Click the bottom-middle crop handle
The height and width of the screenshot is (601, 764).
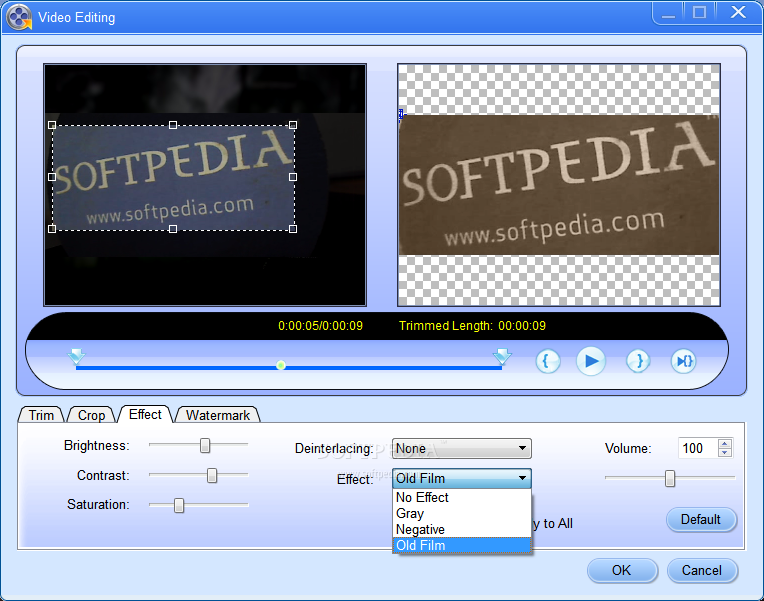pyautogui.click(x=172, y=229)
